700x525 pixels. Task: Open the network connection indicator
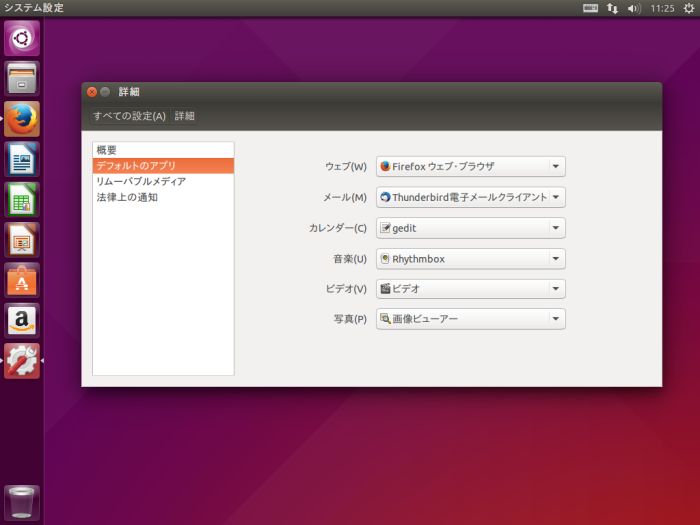point(612,8)
